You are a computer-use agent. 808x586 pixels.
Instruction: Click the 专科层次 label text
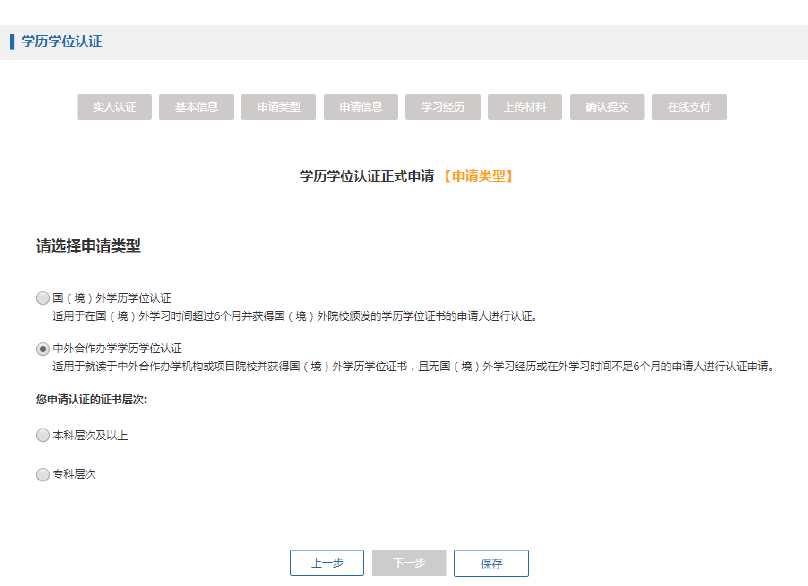(x=74, y=475)
